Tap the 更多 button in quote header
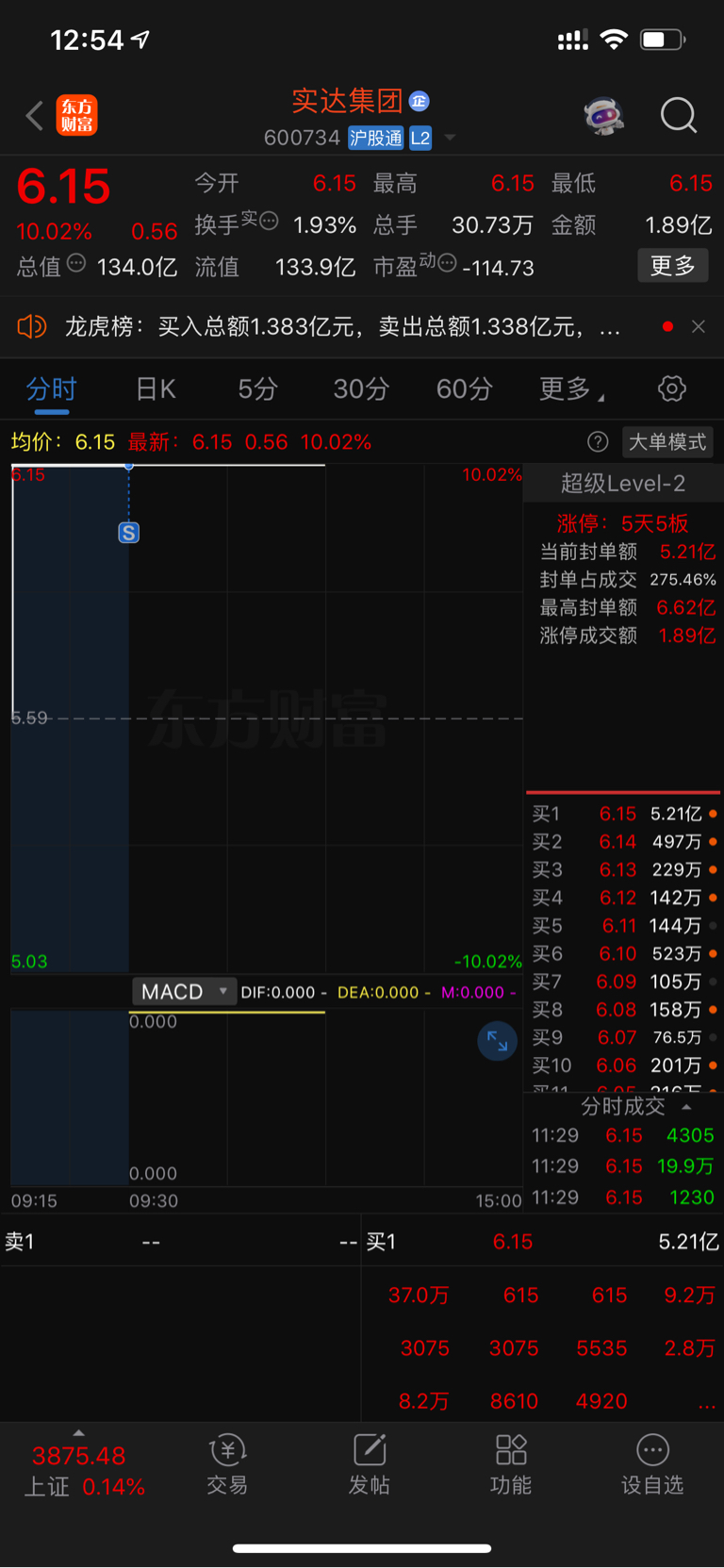The width and height of the screenshot is (724, 1568). pyautogui.click(x=673, y=266)
